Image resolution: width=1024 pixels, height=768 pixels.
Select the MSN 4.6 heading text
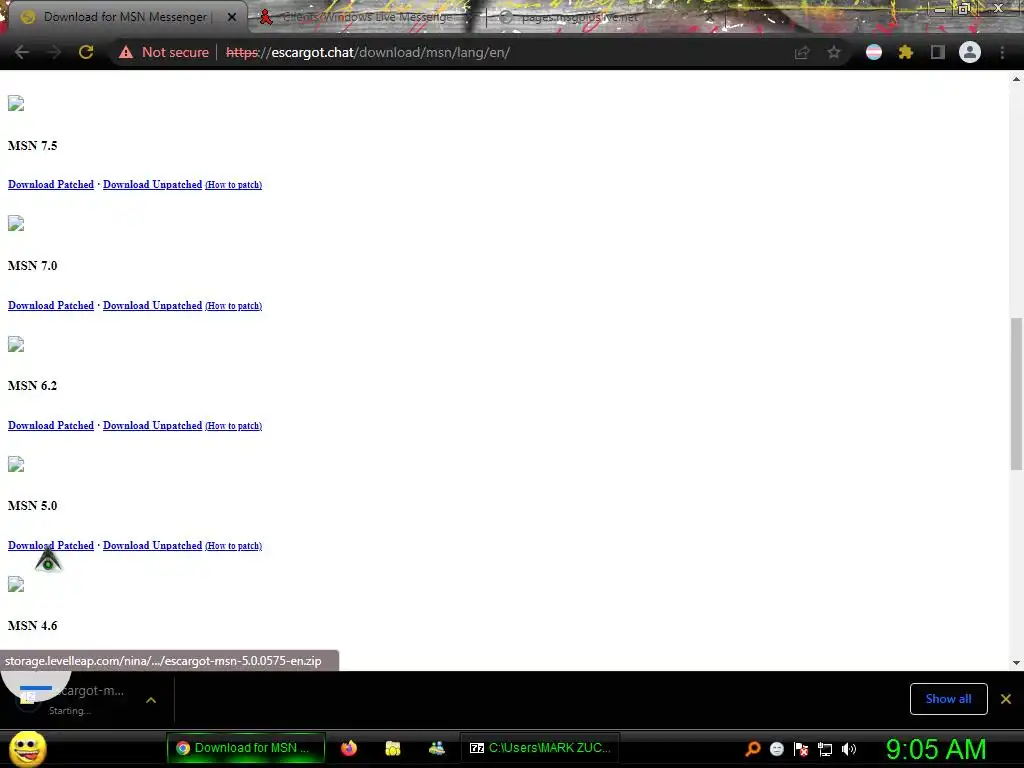pyautogui.click(x=33, y=626)
